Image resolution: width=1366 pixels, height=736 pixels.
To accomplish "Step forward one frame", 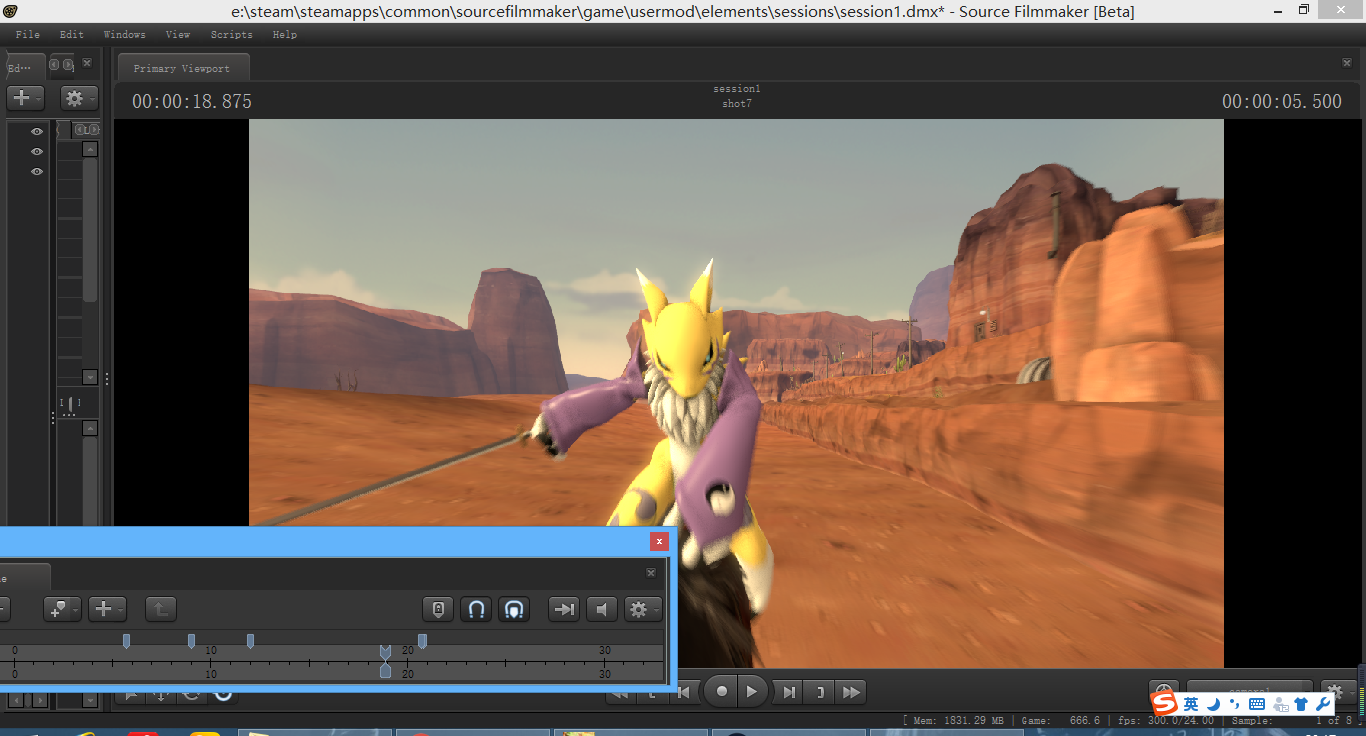I will click(x=789, y=692).
